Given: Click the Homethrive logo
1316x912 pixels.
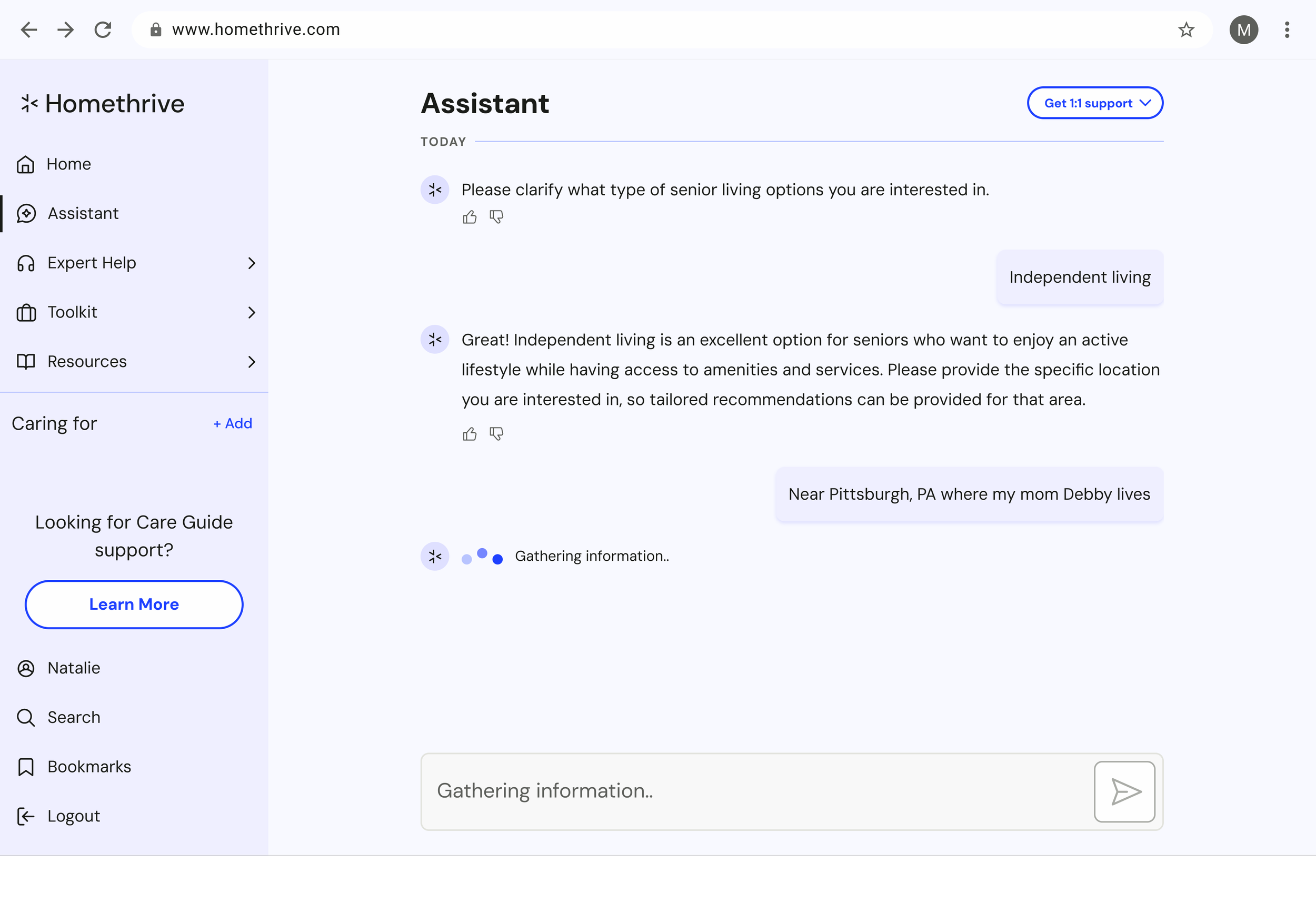Looking at the screenshot, I should [x=103, y=104].
